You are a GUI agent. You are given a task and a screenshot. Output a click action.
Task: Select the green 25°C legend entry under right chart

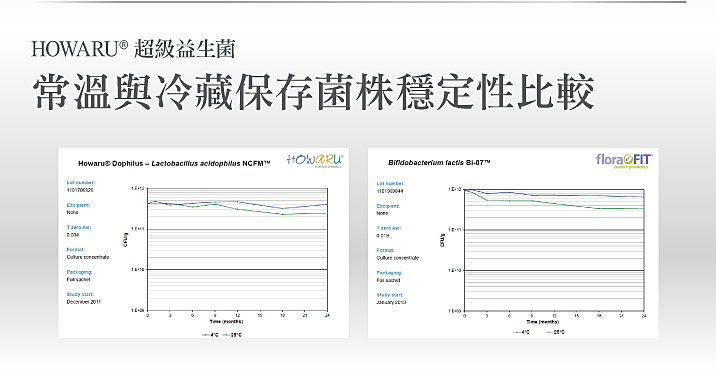(x=555, y=332)
